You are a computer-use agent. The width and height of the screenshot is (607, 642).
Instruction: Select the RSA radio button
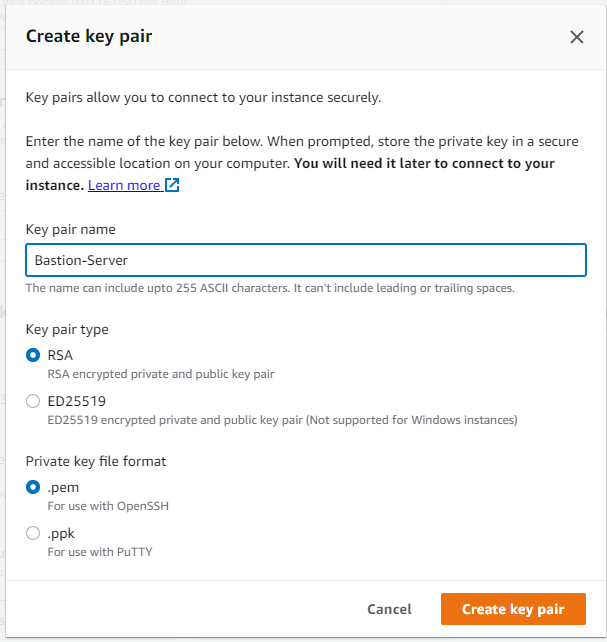(33, 355)
